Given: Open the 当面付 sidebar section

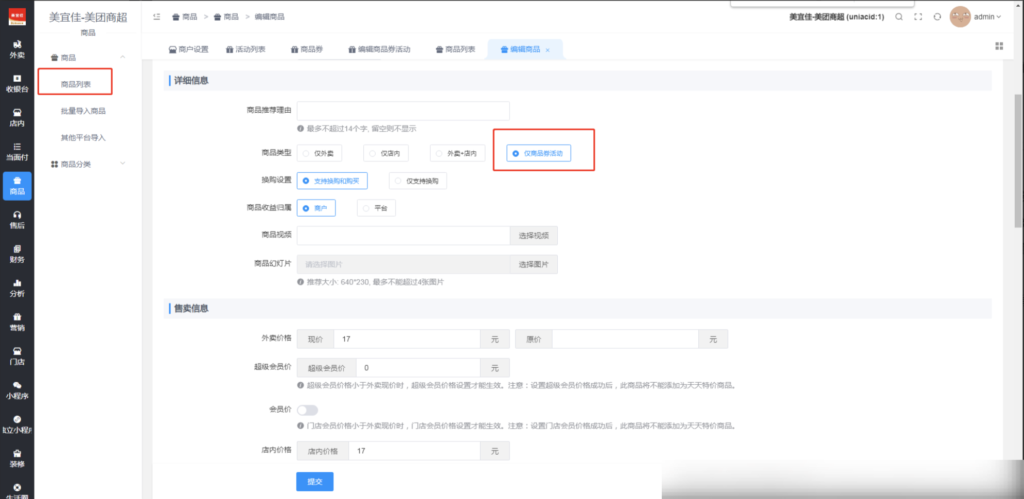Looking at the screenshot, I should pos(17,152).
